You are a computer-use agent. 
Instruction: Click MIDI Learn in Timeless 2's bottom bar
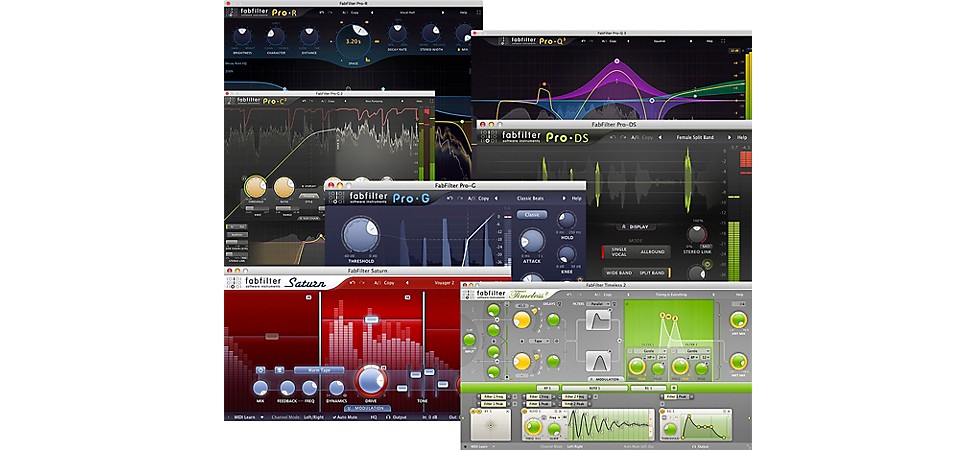[479, 446]
